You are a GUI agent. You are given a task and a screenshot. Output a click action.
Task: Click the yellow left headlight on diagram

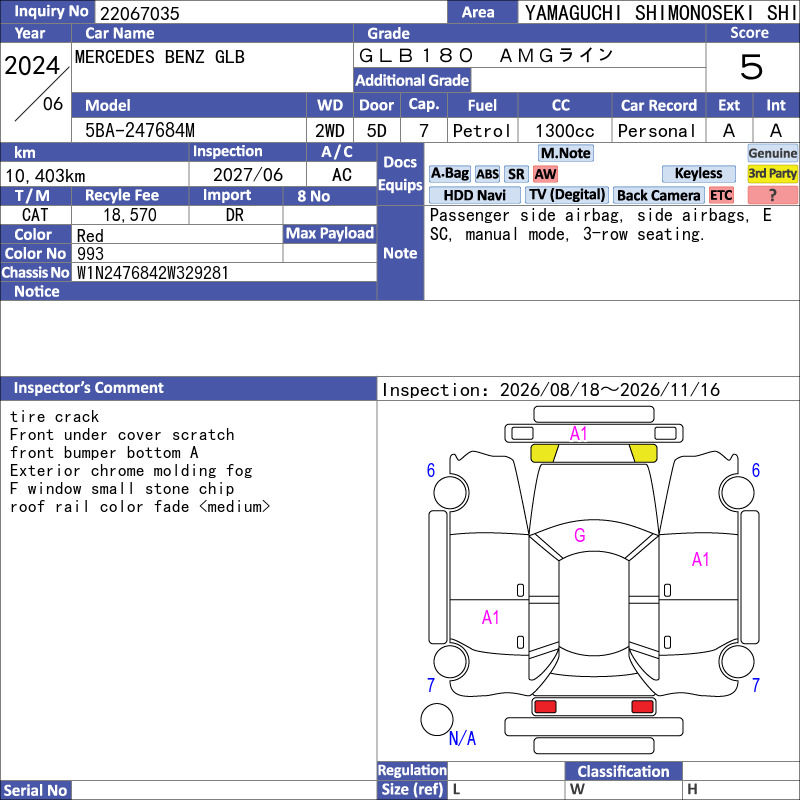tap(544, 453)
